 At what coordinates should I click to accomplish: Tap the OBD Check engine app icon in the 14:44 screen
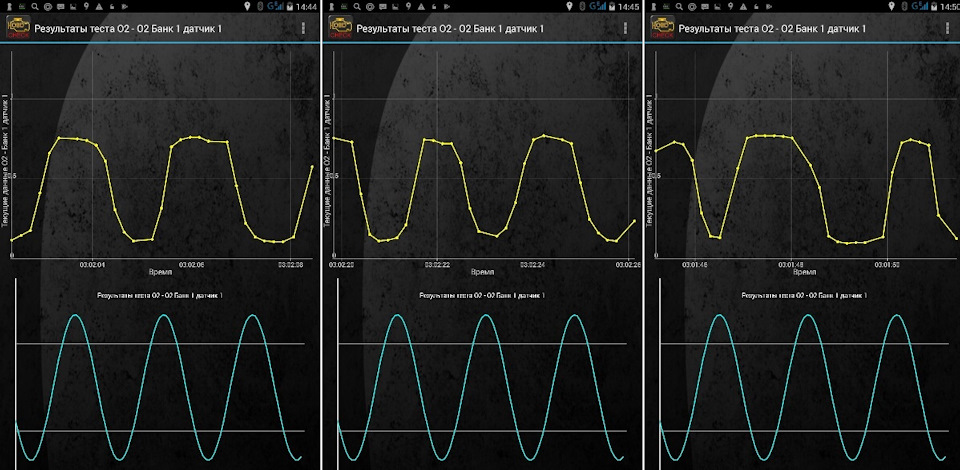tap(18, 28)
